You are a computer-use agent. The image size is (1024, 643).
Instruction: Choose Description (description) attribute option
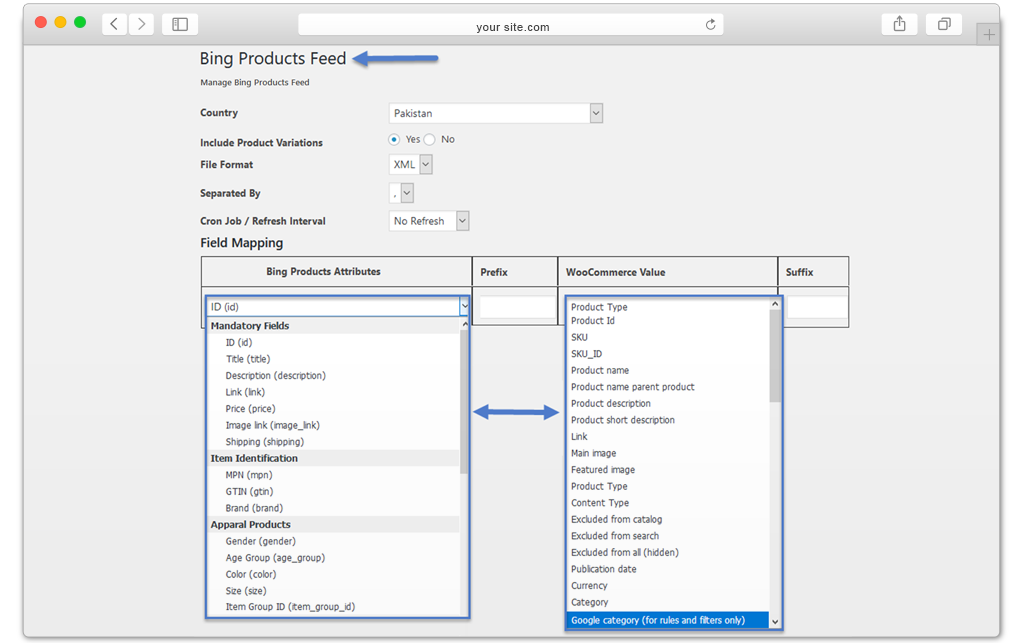pyautogui.click(x=276, y=375)
